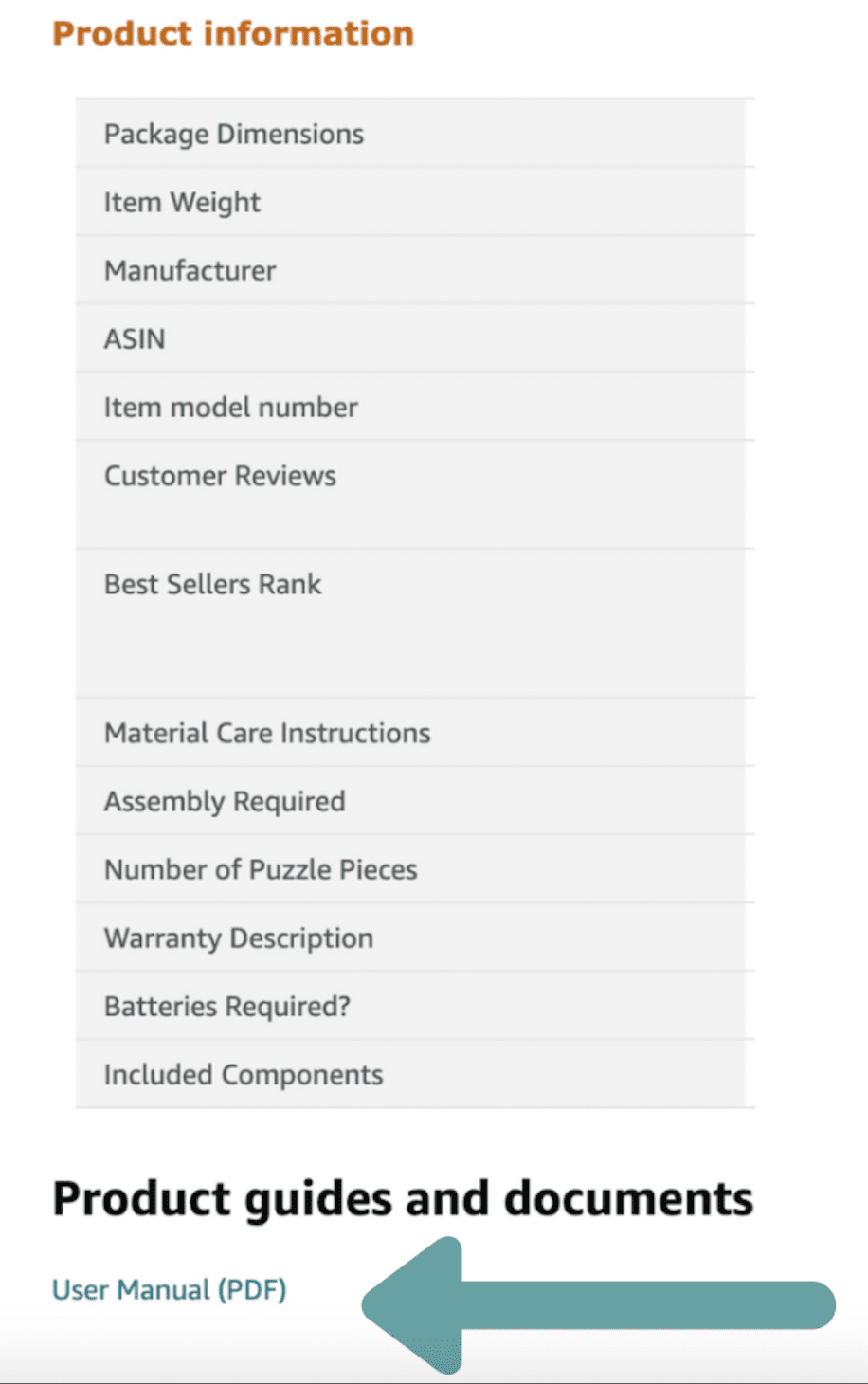Click Number of Puzzle Pieces label
The image size is (868, 1384).
[261, 869]
